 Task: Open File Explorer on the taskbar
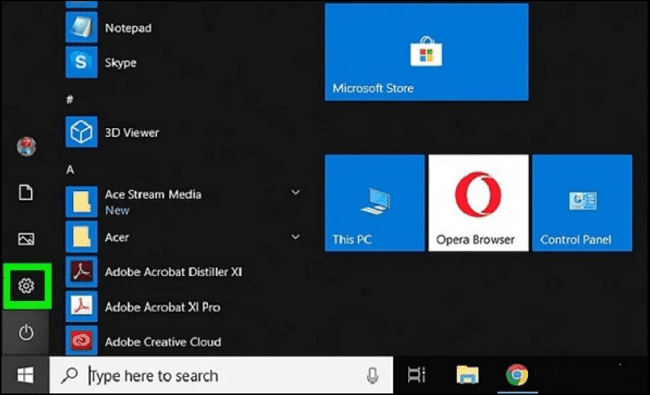point(468,375)
